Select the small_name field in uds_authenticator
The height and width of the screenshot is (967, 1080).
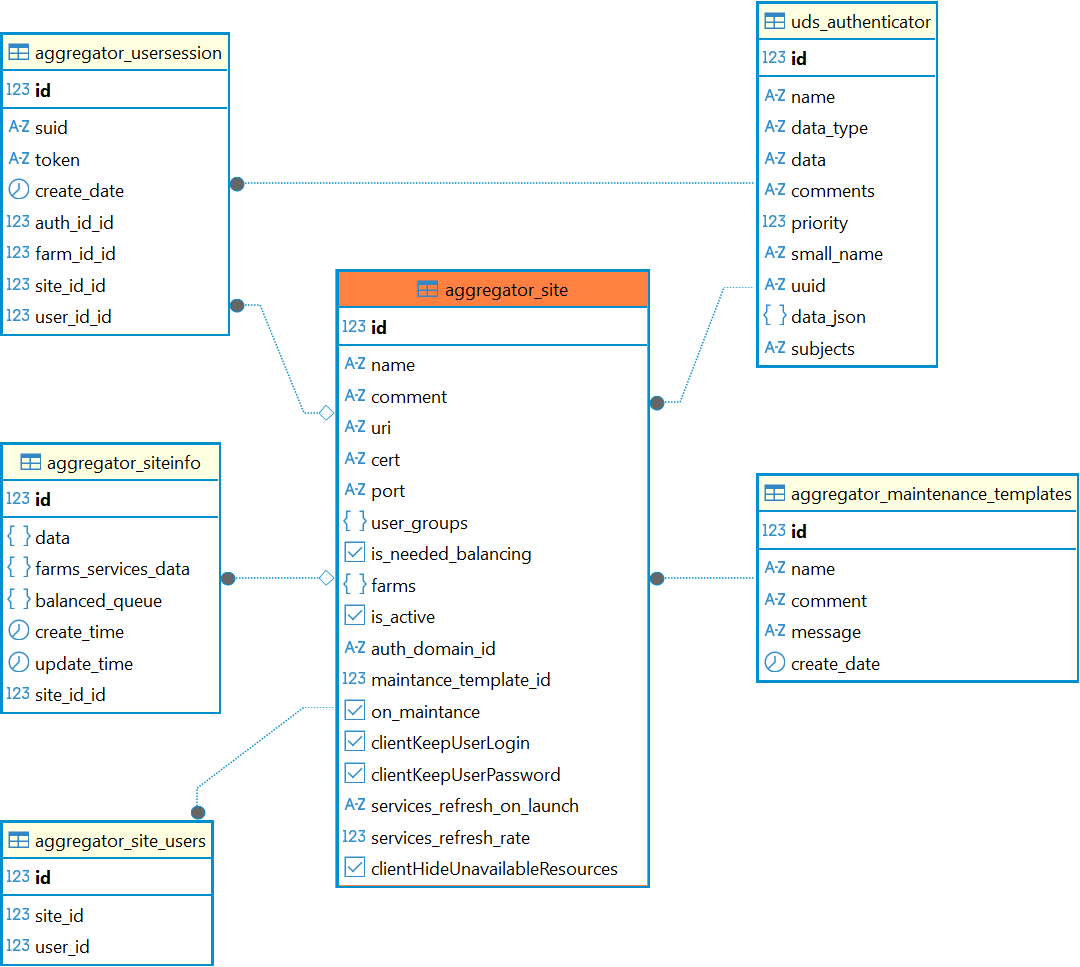[836, 254]
